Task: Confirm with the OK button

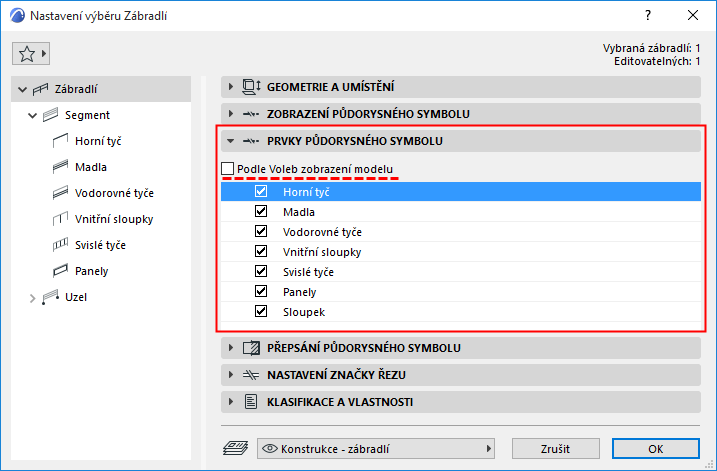Action: click(x=655, y=447)
